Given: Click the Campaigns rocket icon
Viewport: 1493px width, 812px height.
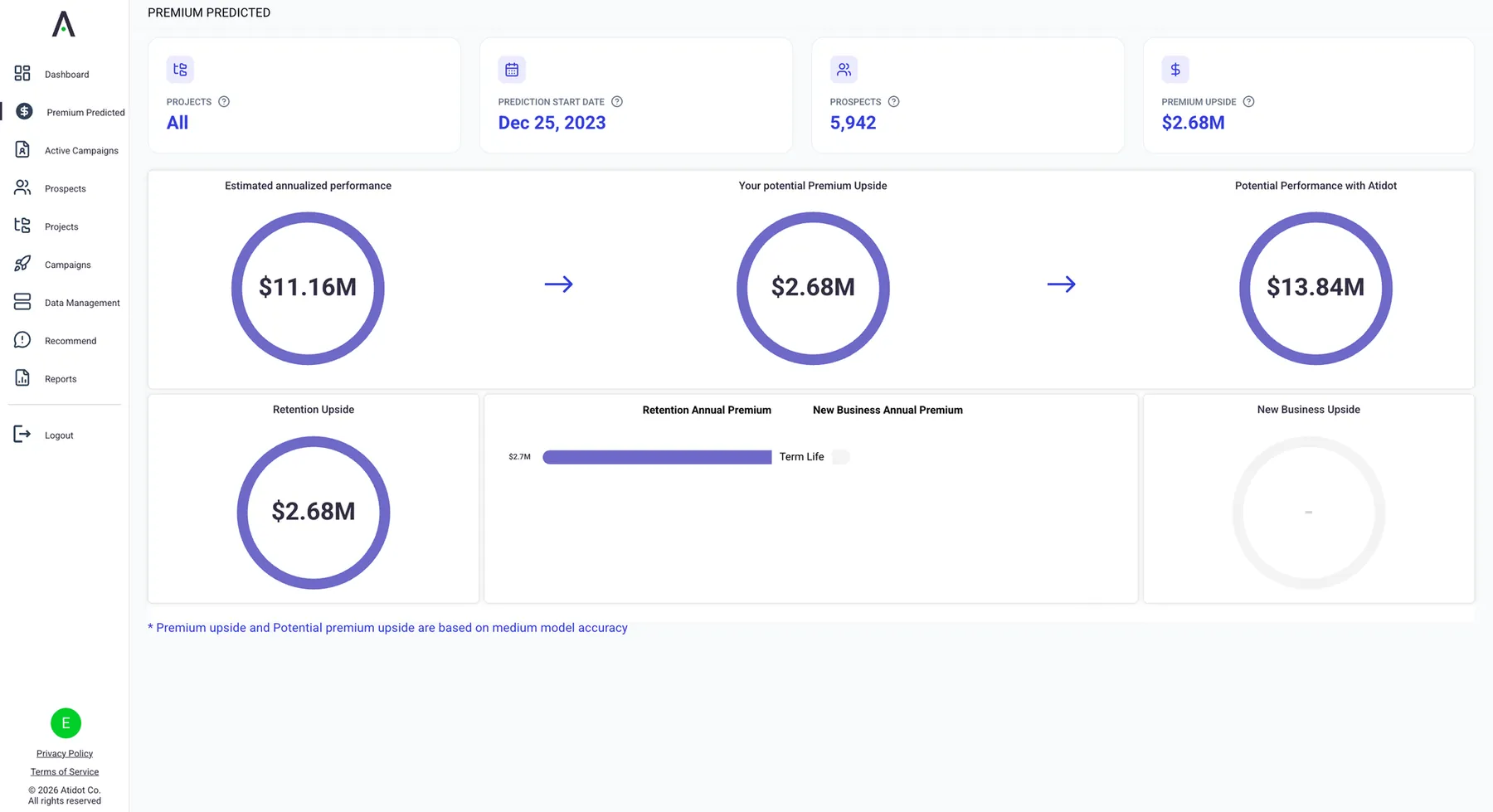Looking at the screenshot, I should pos(22,264).
